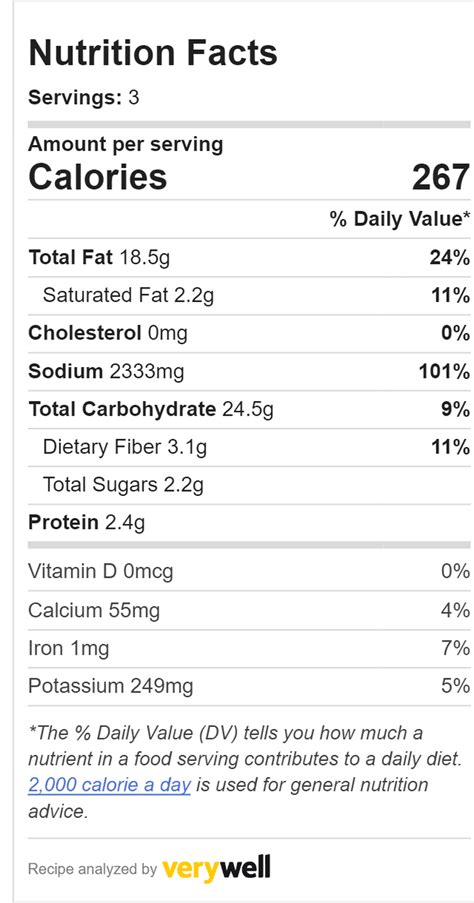Click the 101% sodium daily value
This screenshot has width=474, height=903.
tap(444, 371)
